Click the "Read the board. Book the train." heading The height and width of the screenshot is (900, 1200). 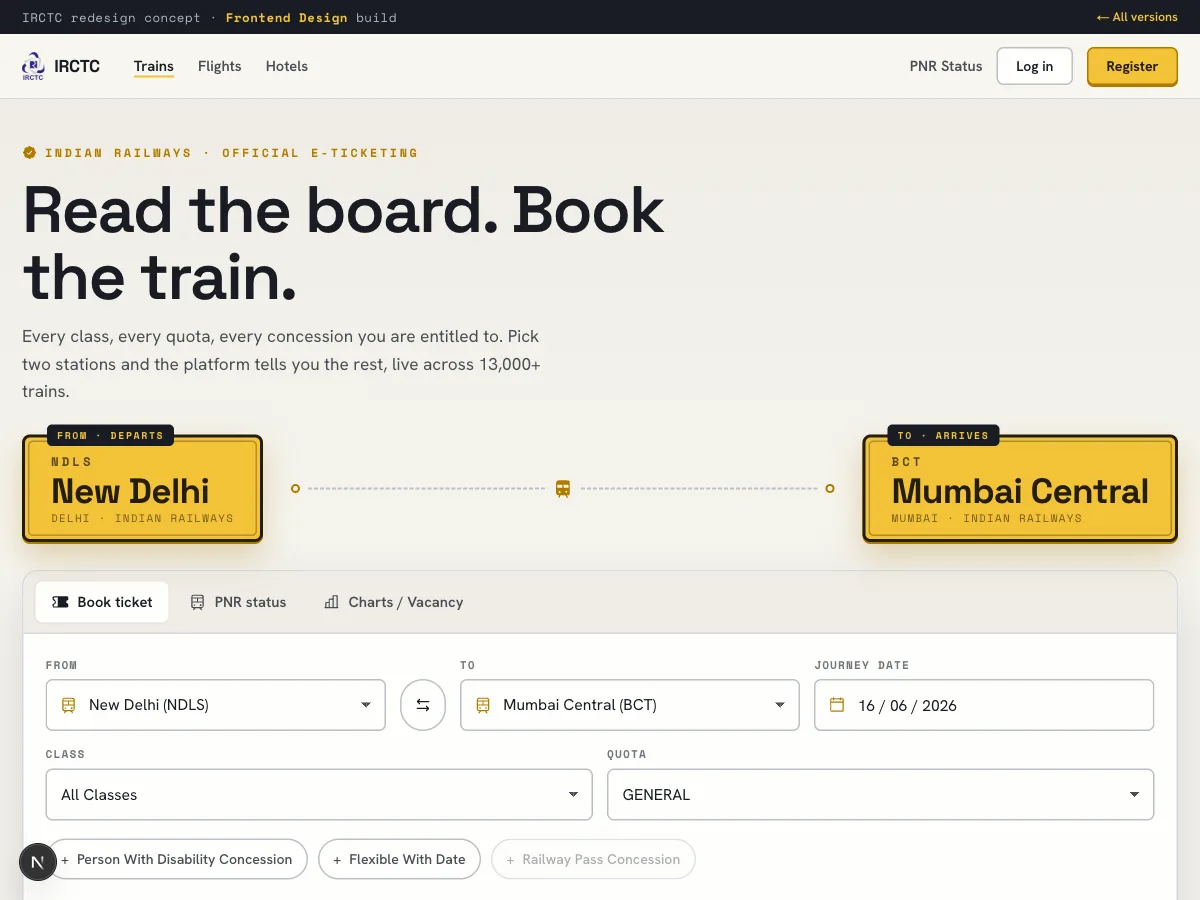tap(343, 243)
